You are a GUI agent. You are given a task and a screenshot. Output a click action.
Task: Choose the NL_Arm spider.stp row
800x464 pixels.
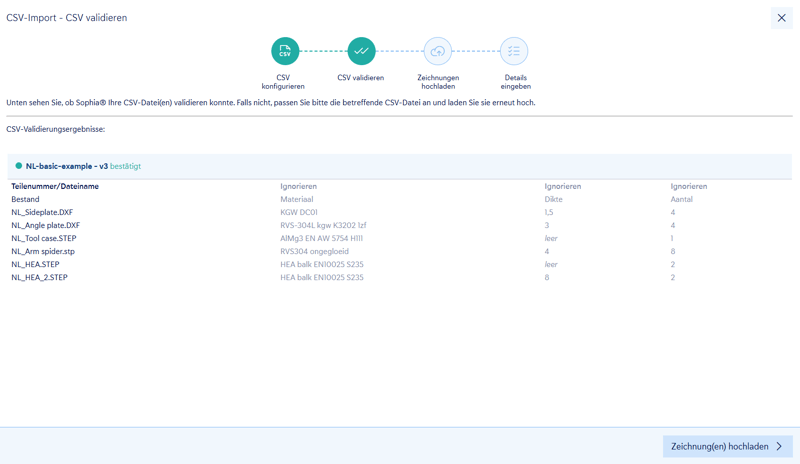400,251
